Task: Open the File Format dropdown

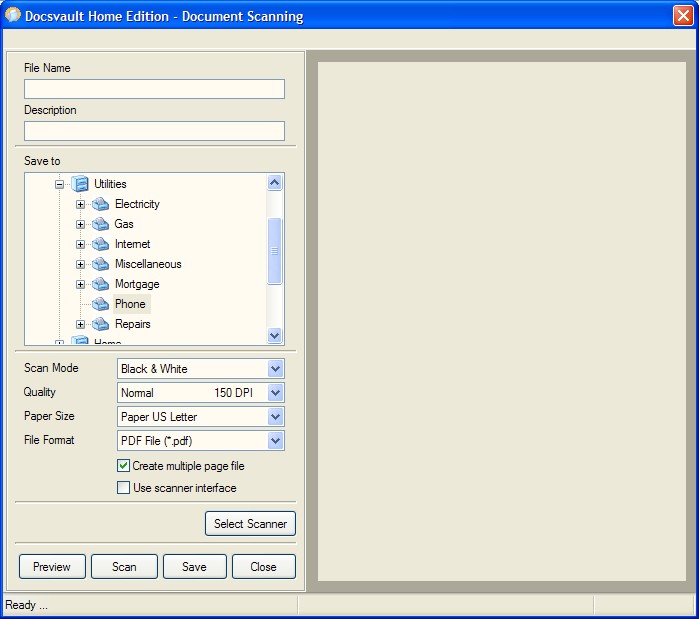Action: pyautogui.click(x=275, y=441)
